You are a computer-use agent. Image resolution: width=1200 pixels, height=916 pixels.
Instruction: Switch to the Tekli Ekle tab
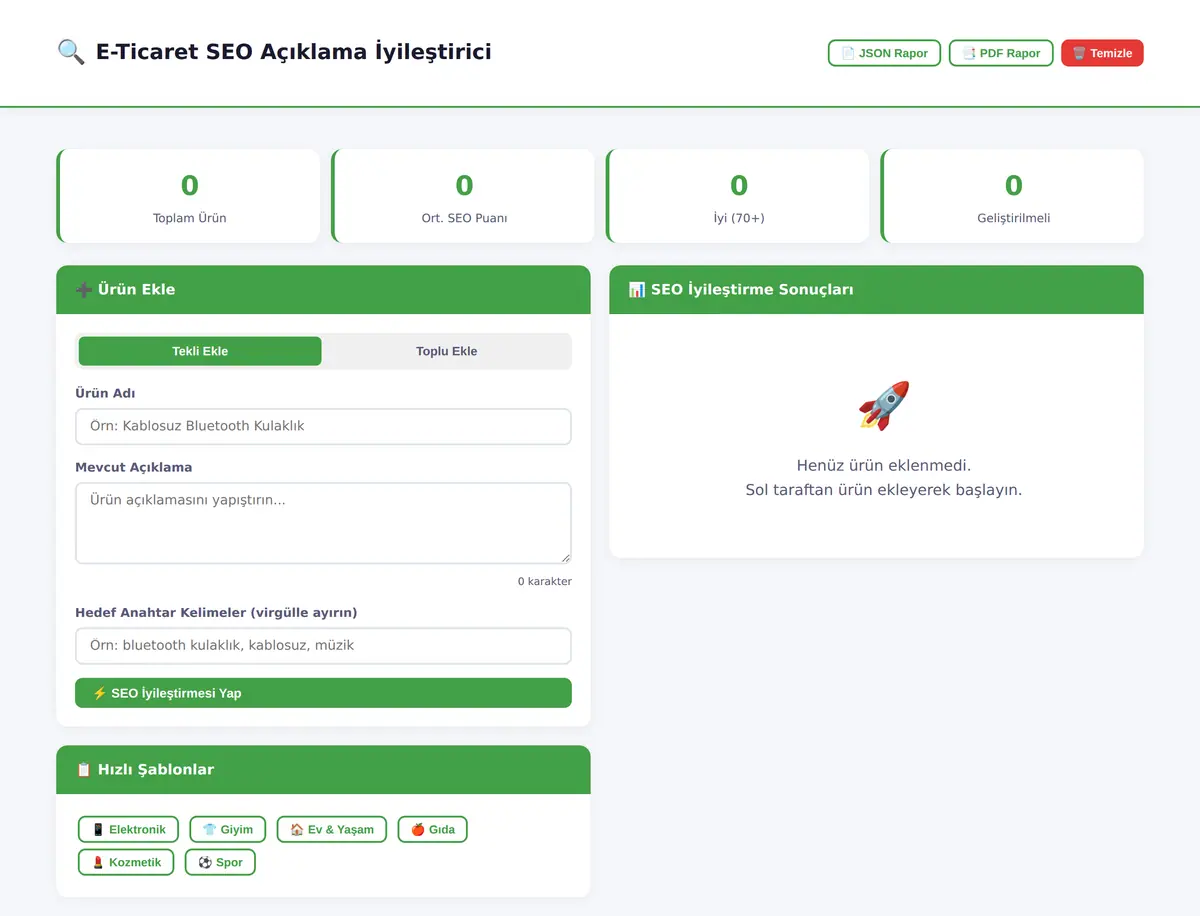[200, 351]
